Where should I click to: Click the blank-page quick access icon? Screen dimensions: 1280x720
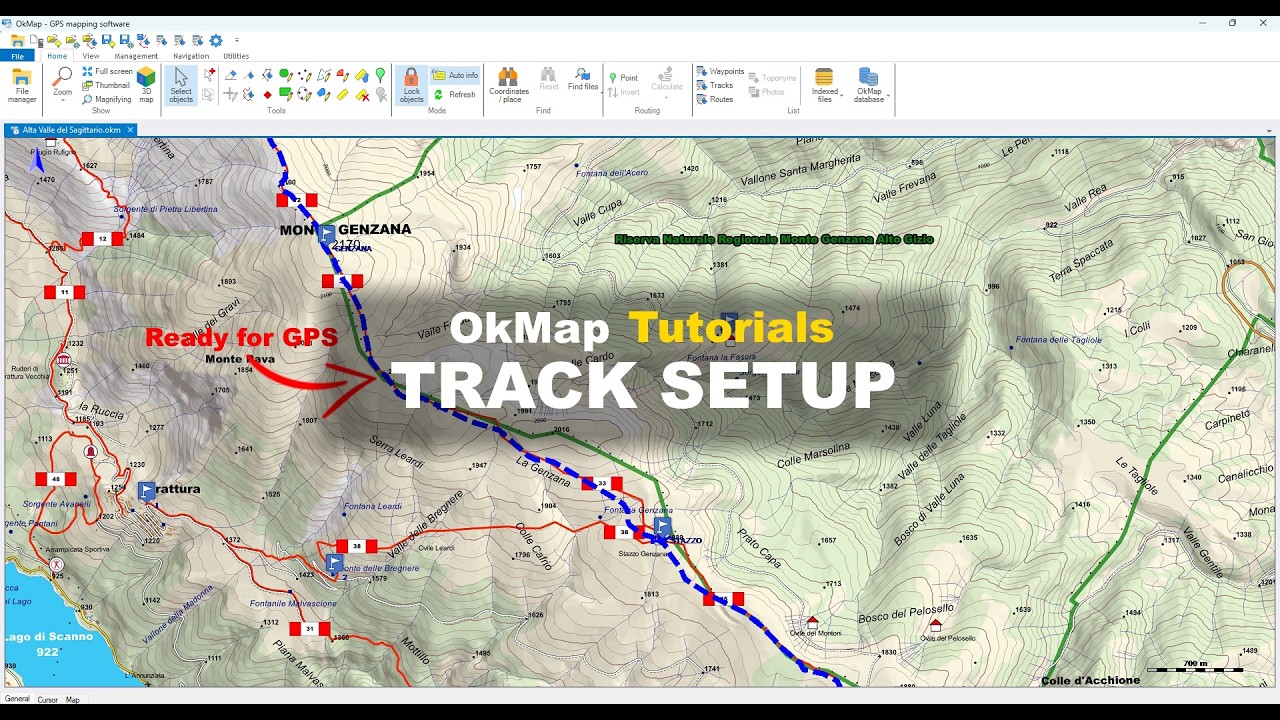[36, 41]
